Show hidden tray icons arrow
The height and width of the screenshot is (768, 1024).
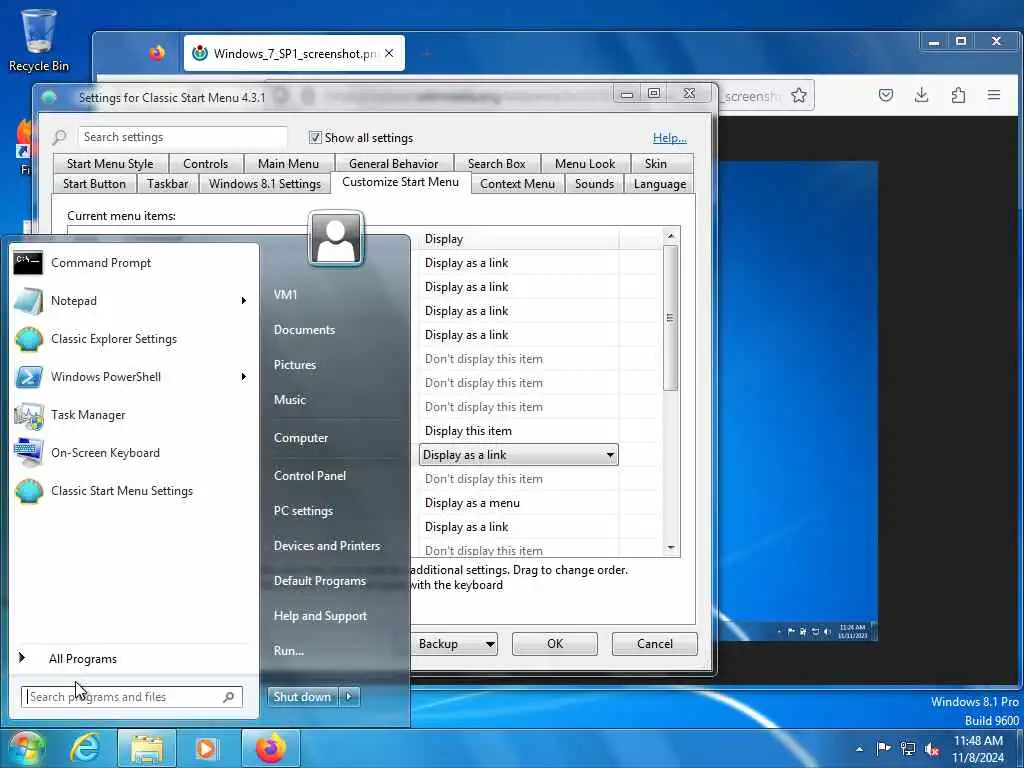[859, 749]
